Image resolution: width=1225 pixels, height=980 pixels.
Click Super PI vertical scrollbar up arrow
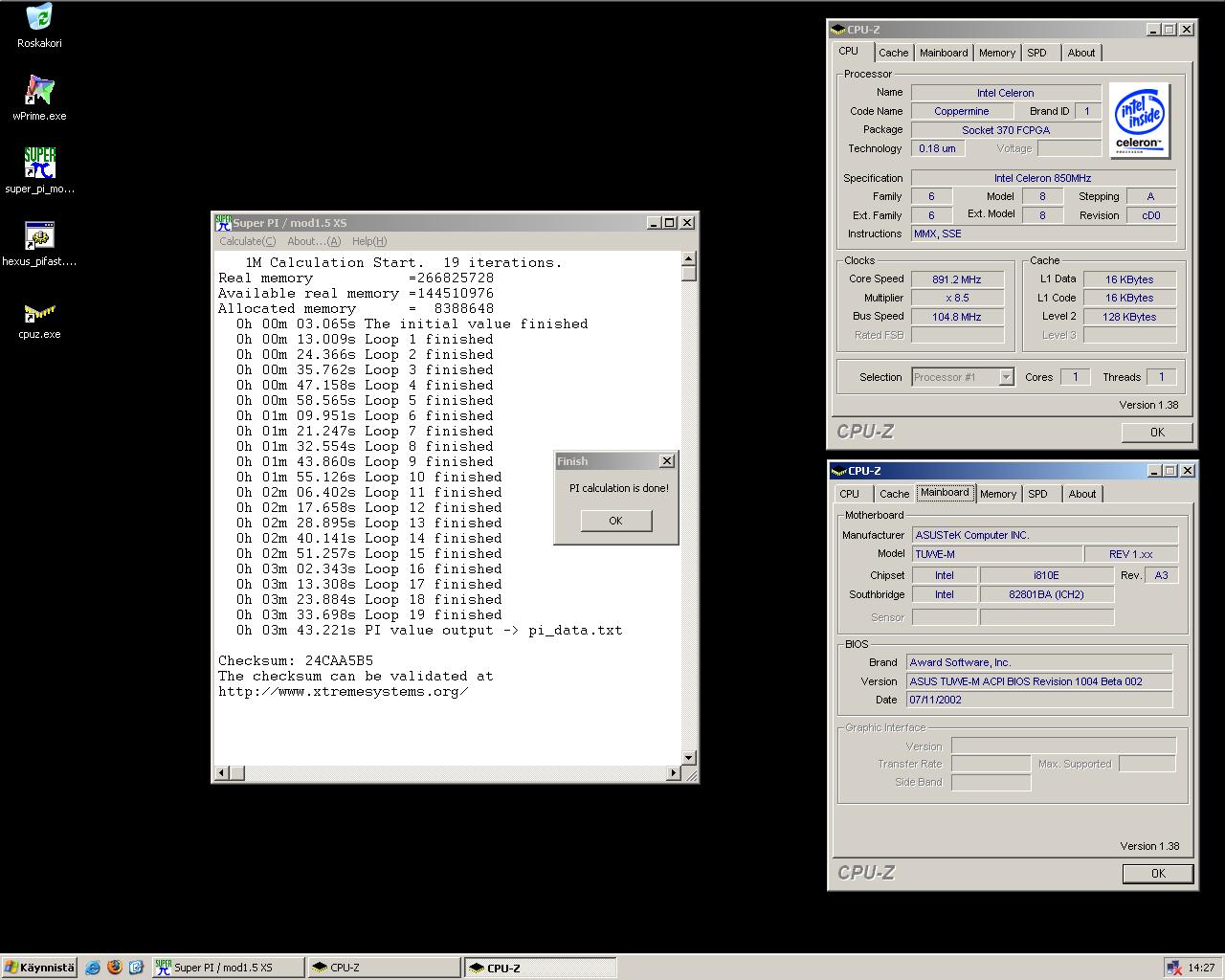(x=688, y=259)
